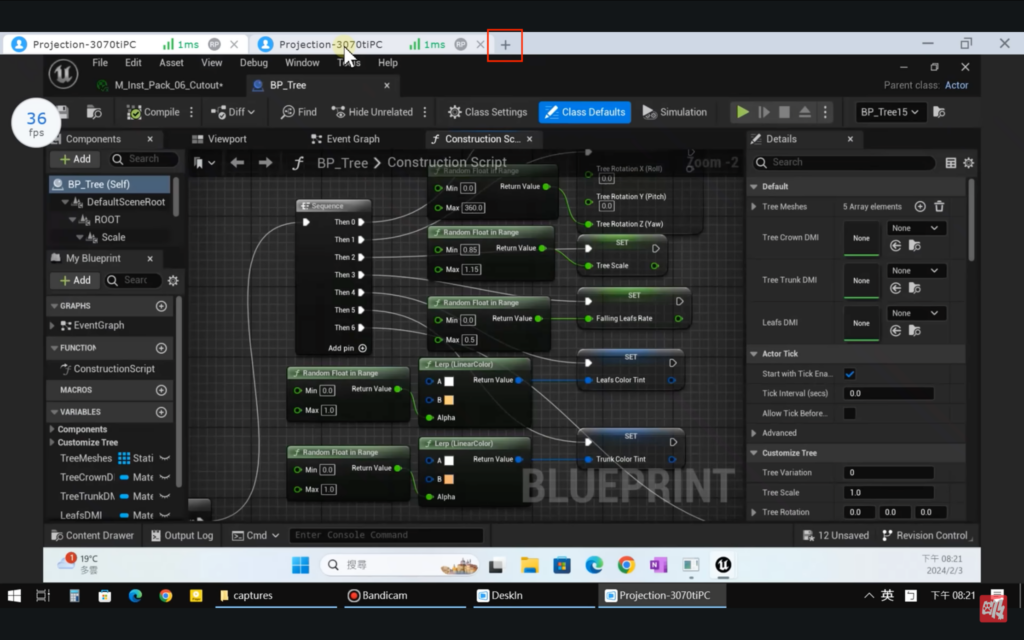The height and width of the screenshot is (640, 1024).
Task: Switch to the Viewport tab
Action: 219,139
